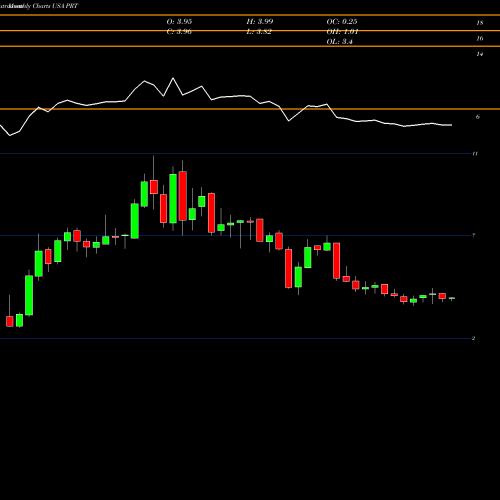Click the high value 'H: 3.99'
Screen dimensions: 500x500
point(260,21)
